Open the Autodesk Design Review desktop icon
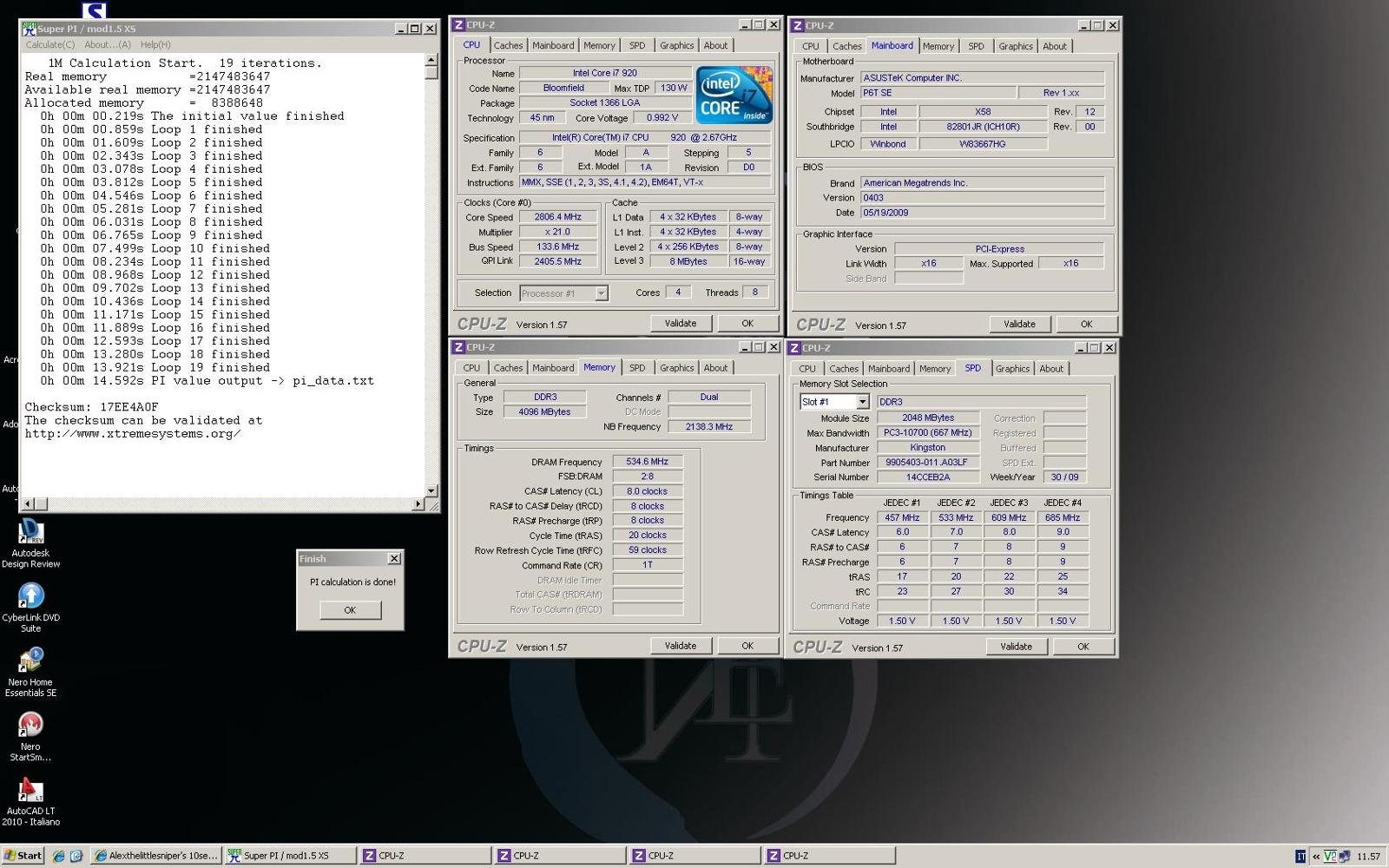 [30, 543]
